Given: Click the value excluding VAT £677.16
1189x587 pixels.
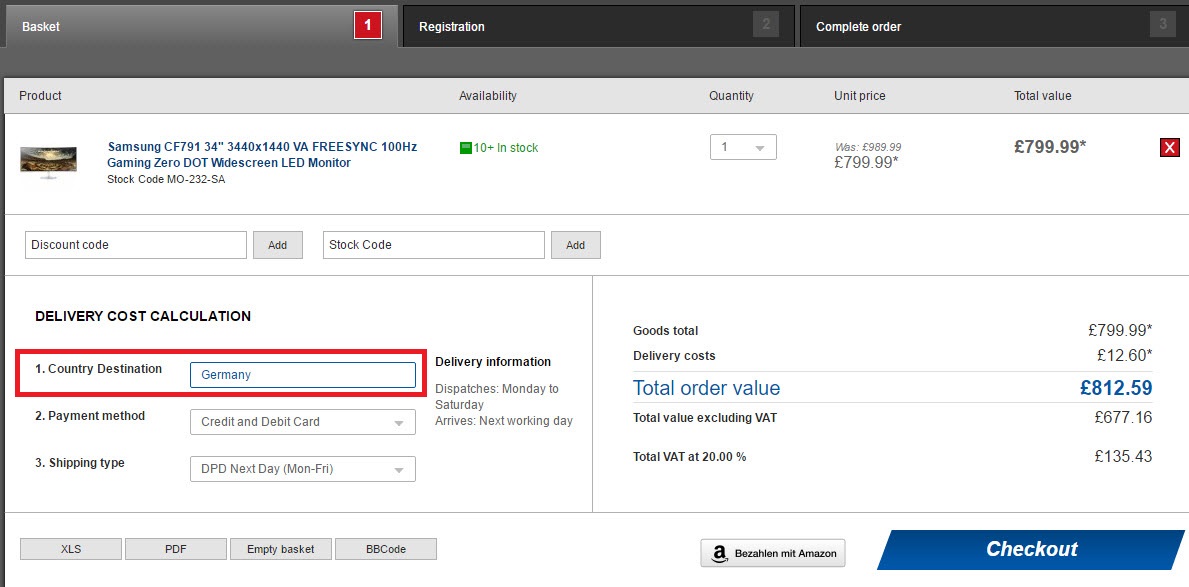Looking at the screenshot, I should (1124, 417).
